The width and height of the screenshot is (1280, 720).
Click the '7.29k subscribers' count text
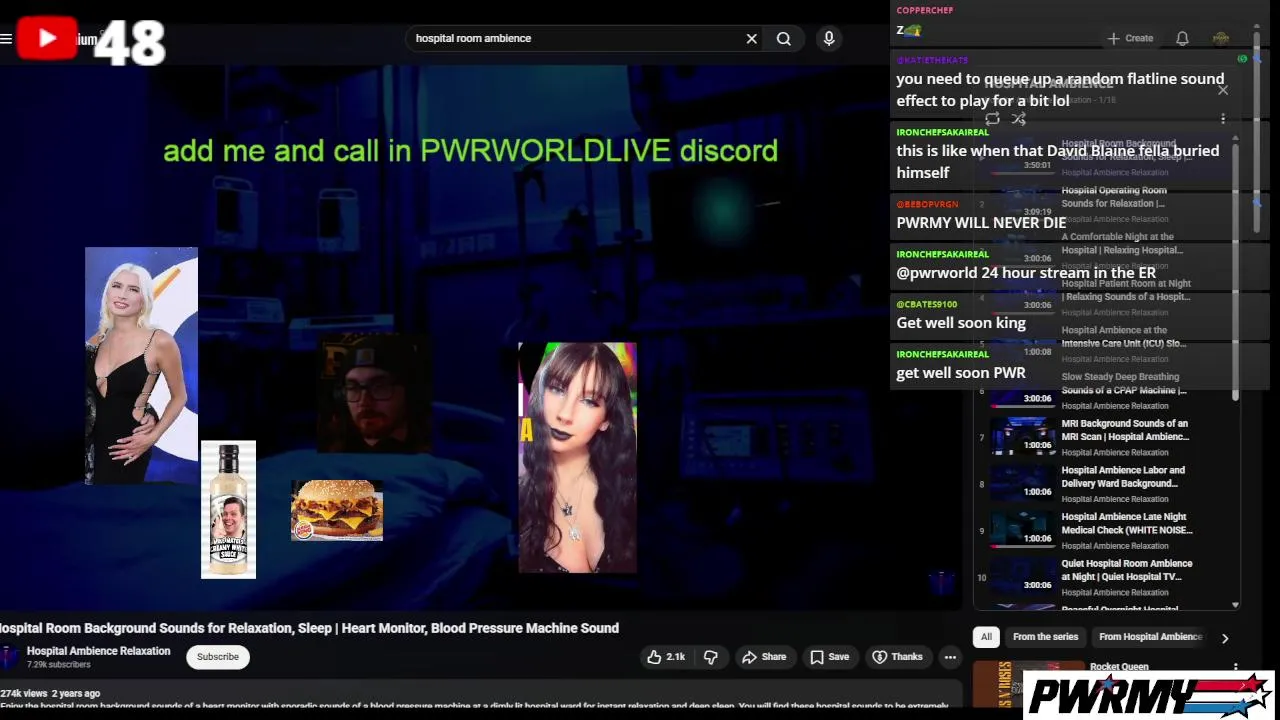tap(59, 664)
